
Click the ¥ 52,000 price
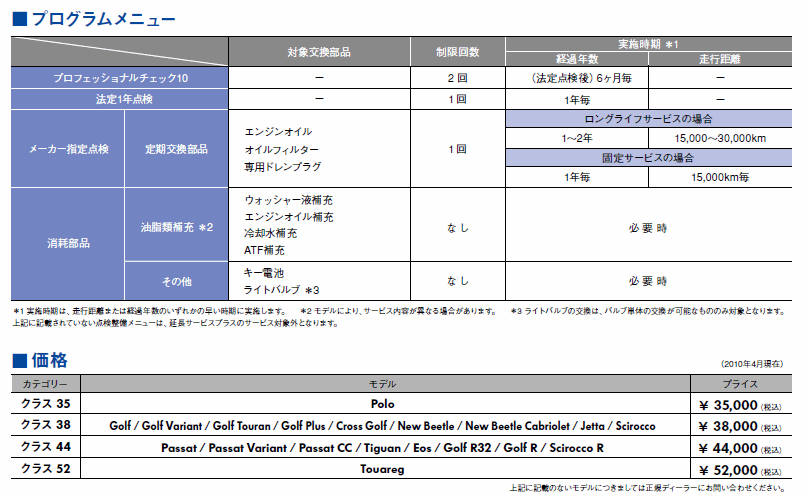pos(740,471)
